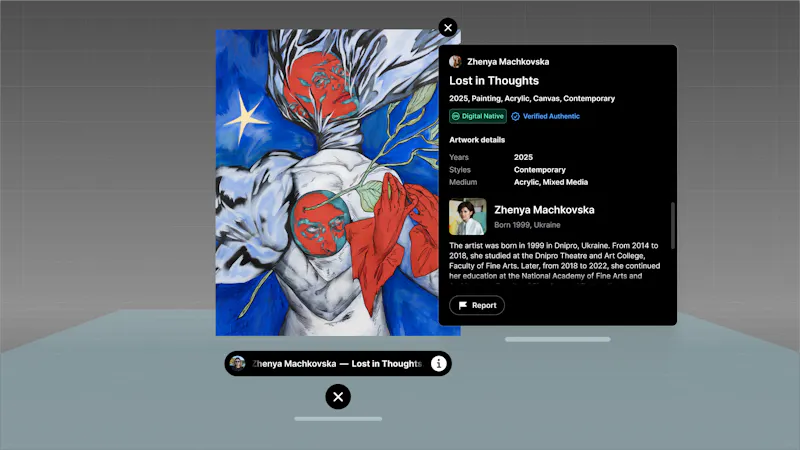
Task: Click the Report button
Action: (477, 305)
